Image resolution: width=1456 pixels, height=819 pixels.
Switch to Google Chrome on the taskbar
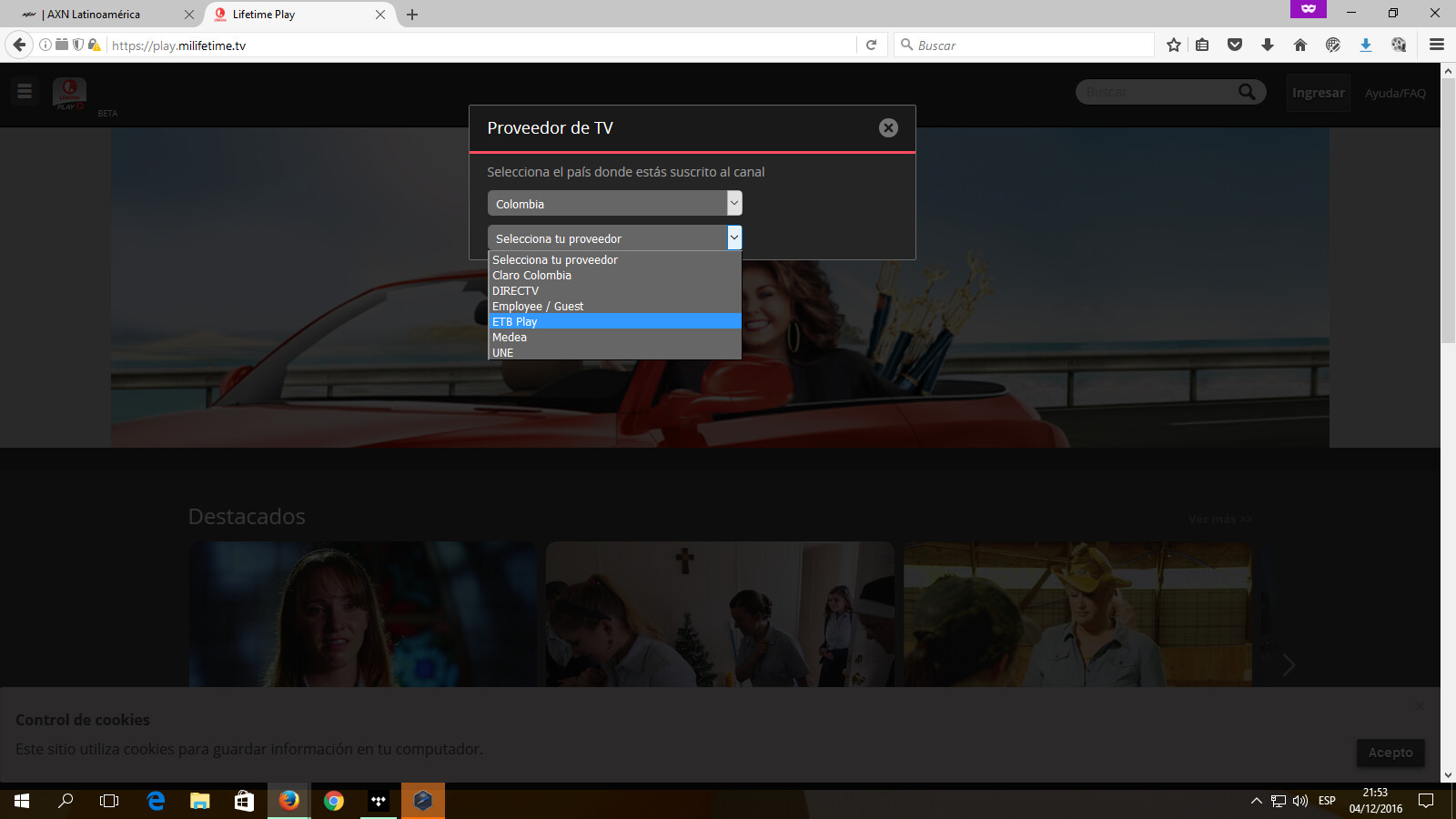tap(334, 801)
